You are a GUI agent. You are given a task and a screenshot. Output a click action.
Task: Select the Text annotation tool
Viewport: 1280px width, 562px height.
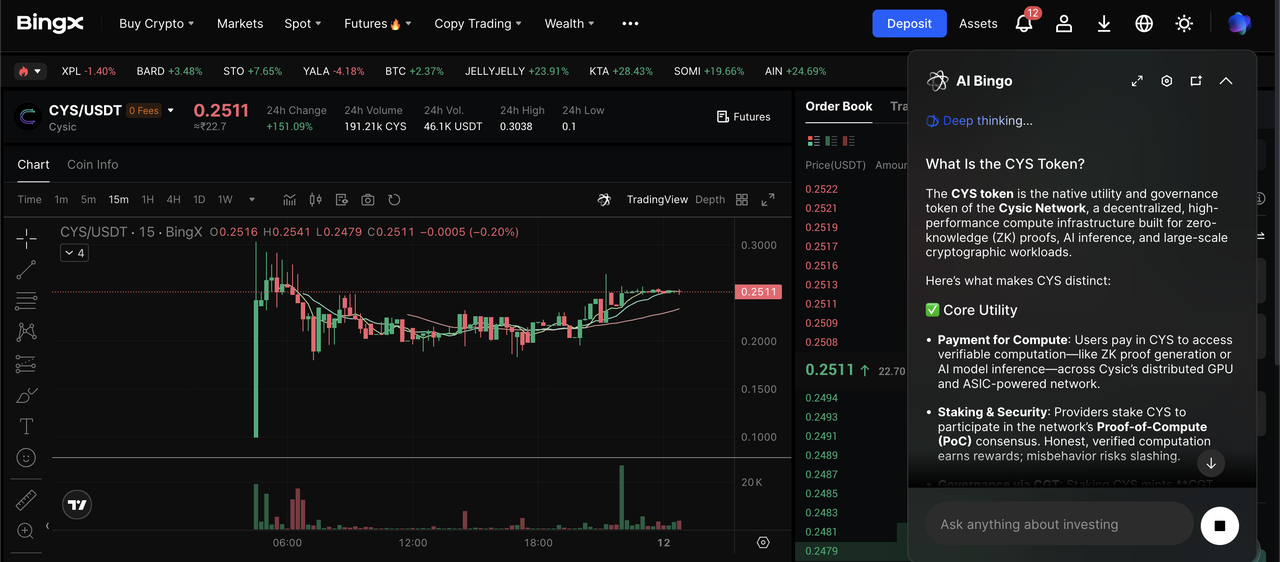point(26,427)
